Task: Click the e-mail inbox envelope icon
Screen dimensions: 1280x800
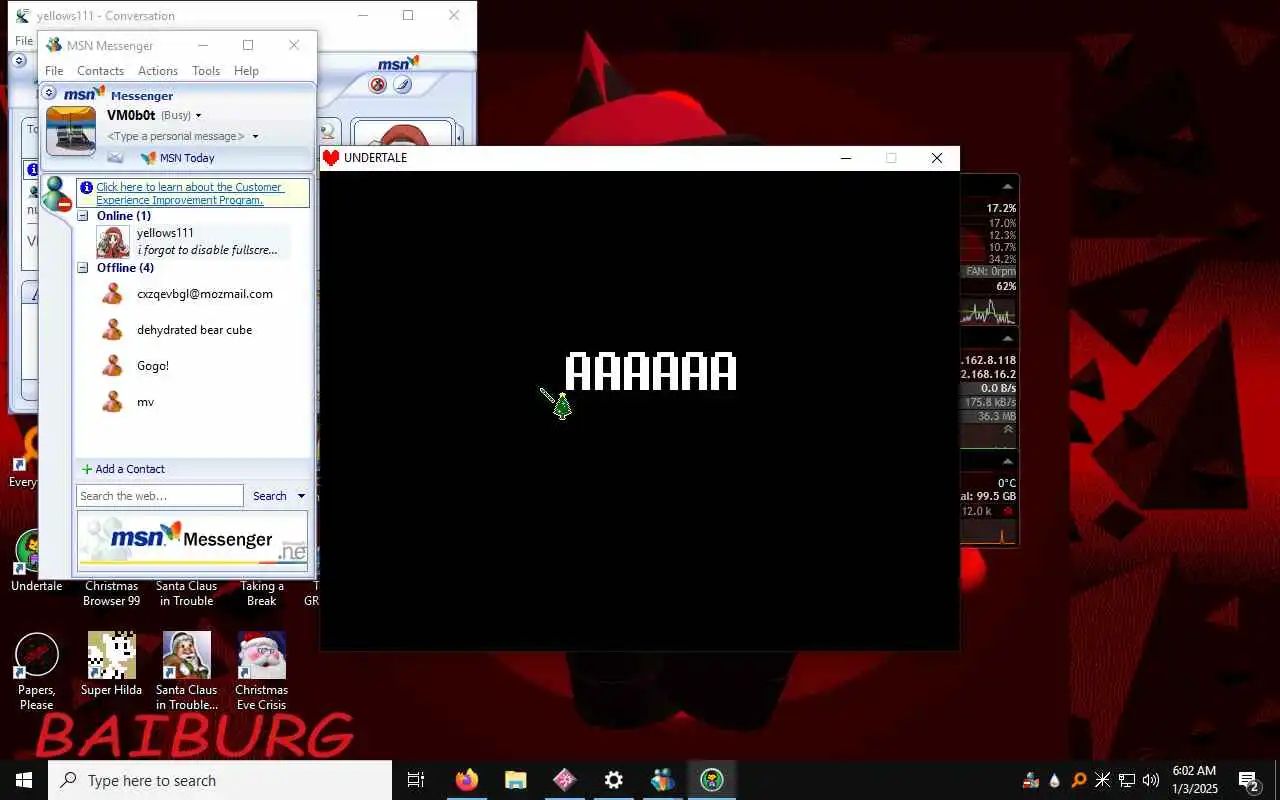Action: click(115, 158)
